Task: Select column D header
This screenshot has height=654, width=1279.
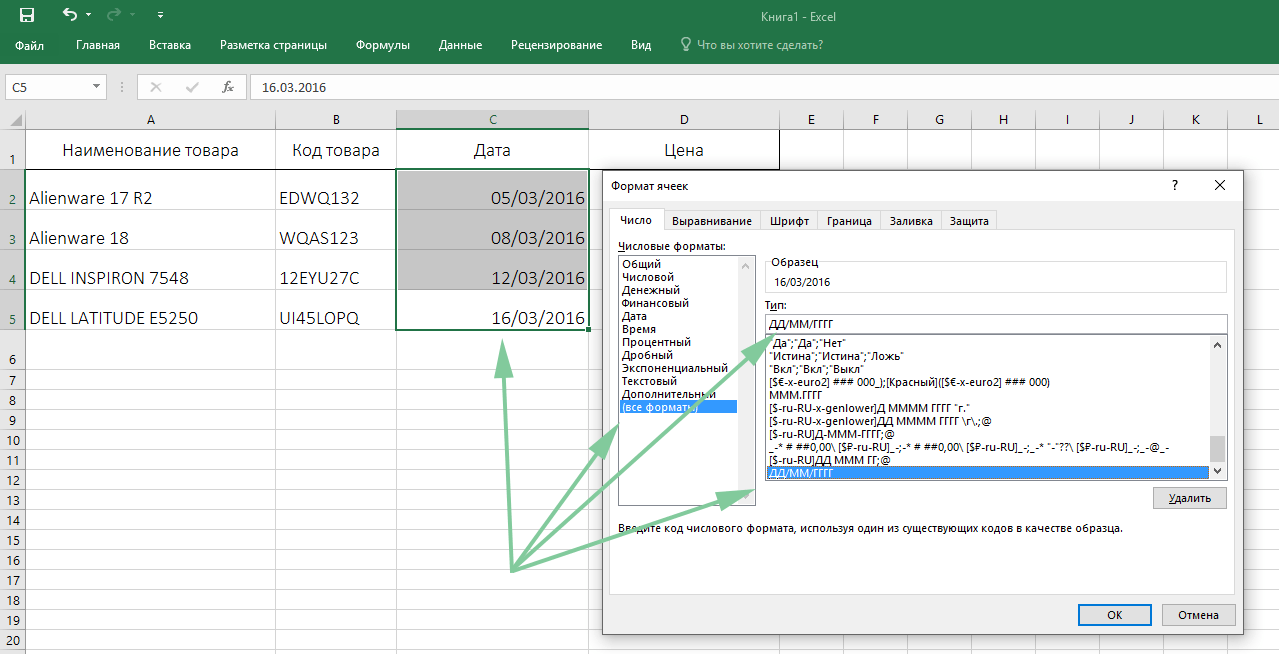Action: pos(684,120)
